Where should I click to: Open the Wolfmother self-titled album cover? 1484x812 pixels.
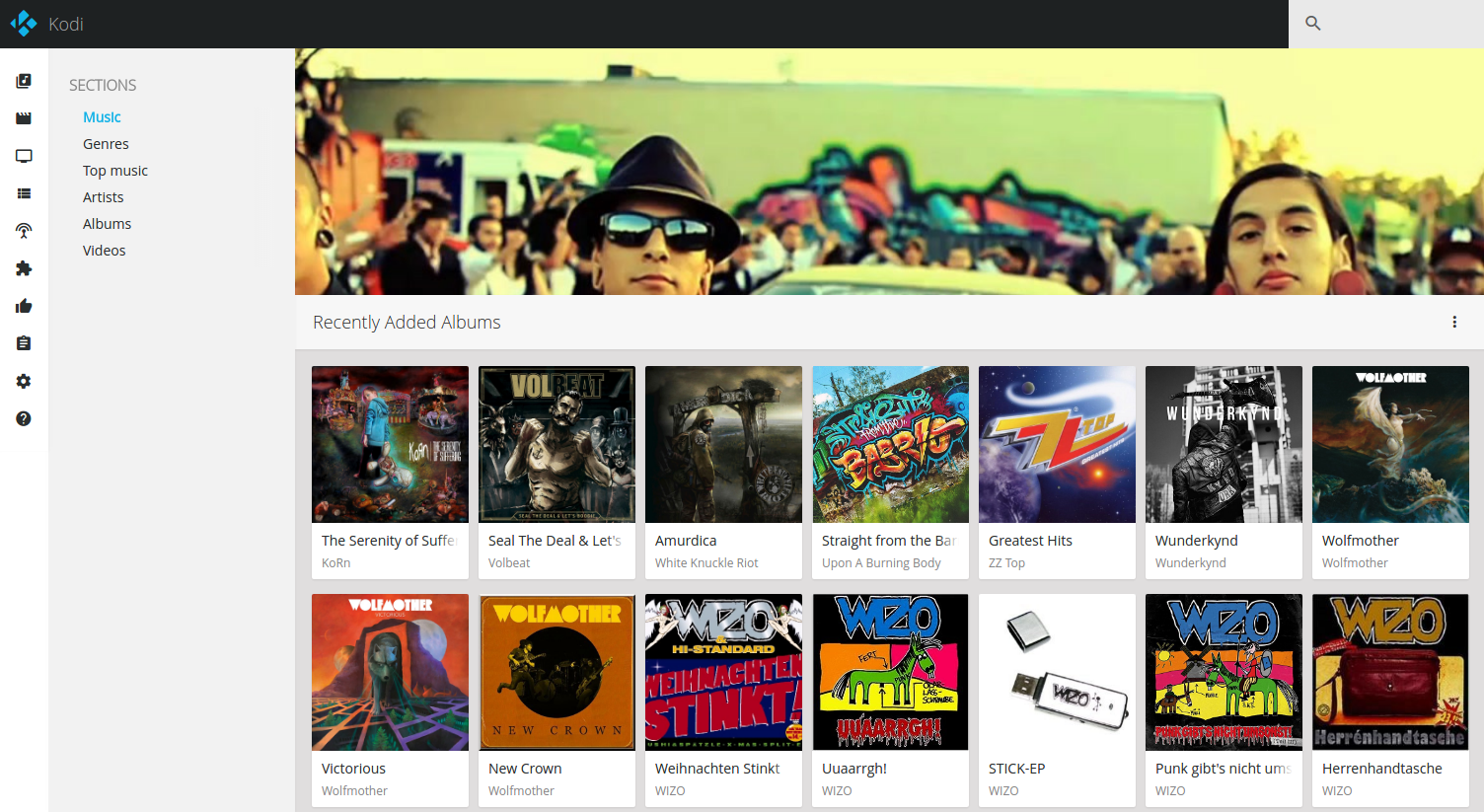(1390, 444)
